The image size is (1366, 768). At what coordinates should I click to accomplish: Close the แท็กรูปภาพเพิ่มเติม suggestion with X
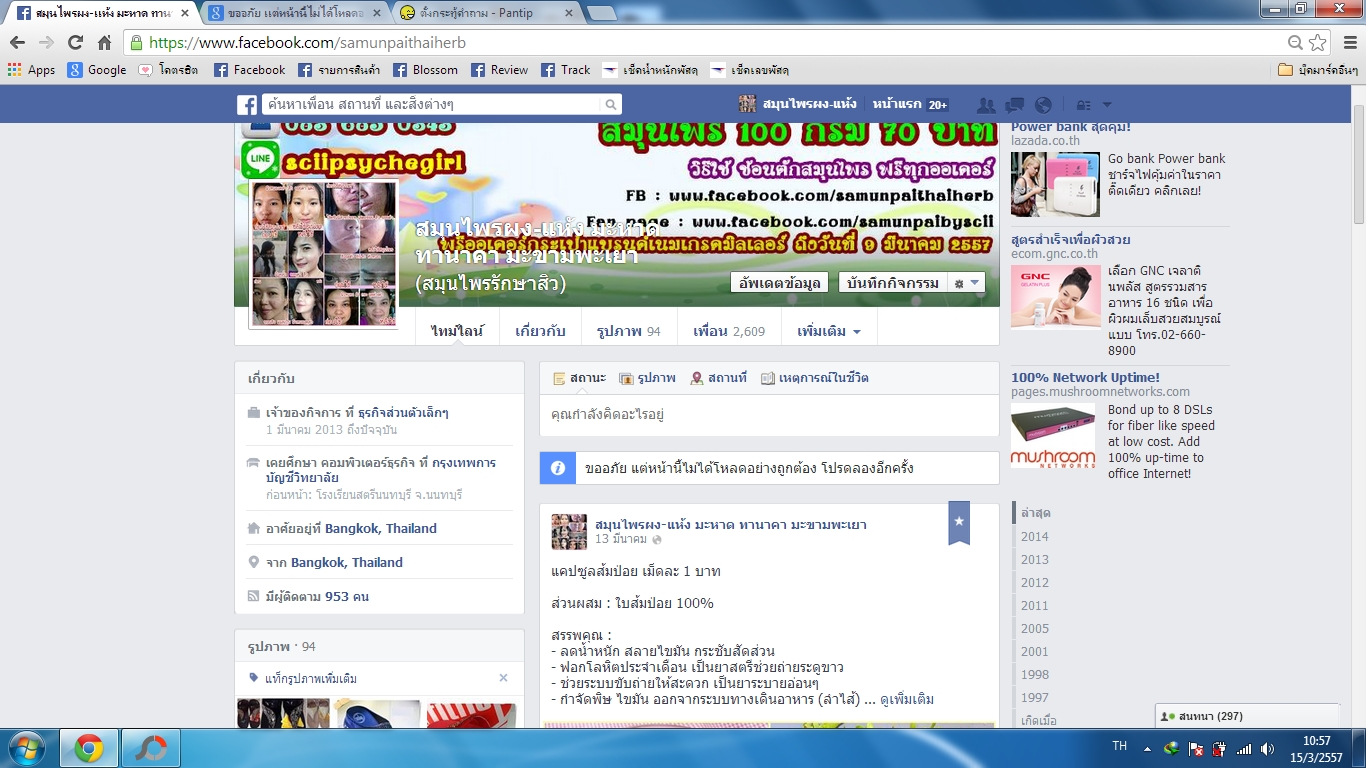[x=503, y=678]
